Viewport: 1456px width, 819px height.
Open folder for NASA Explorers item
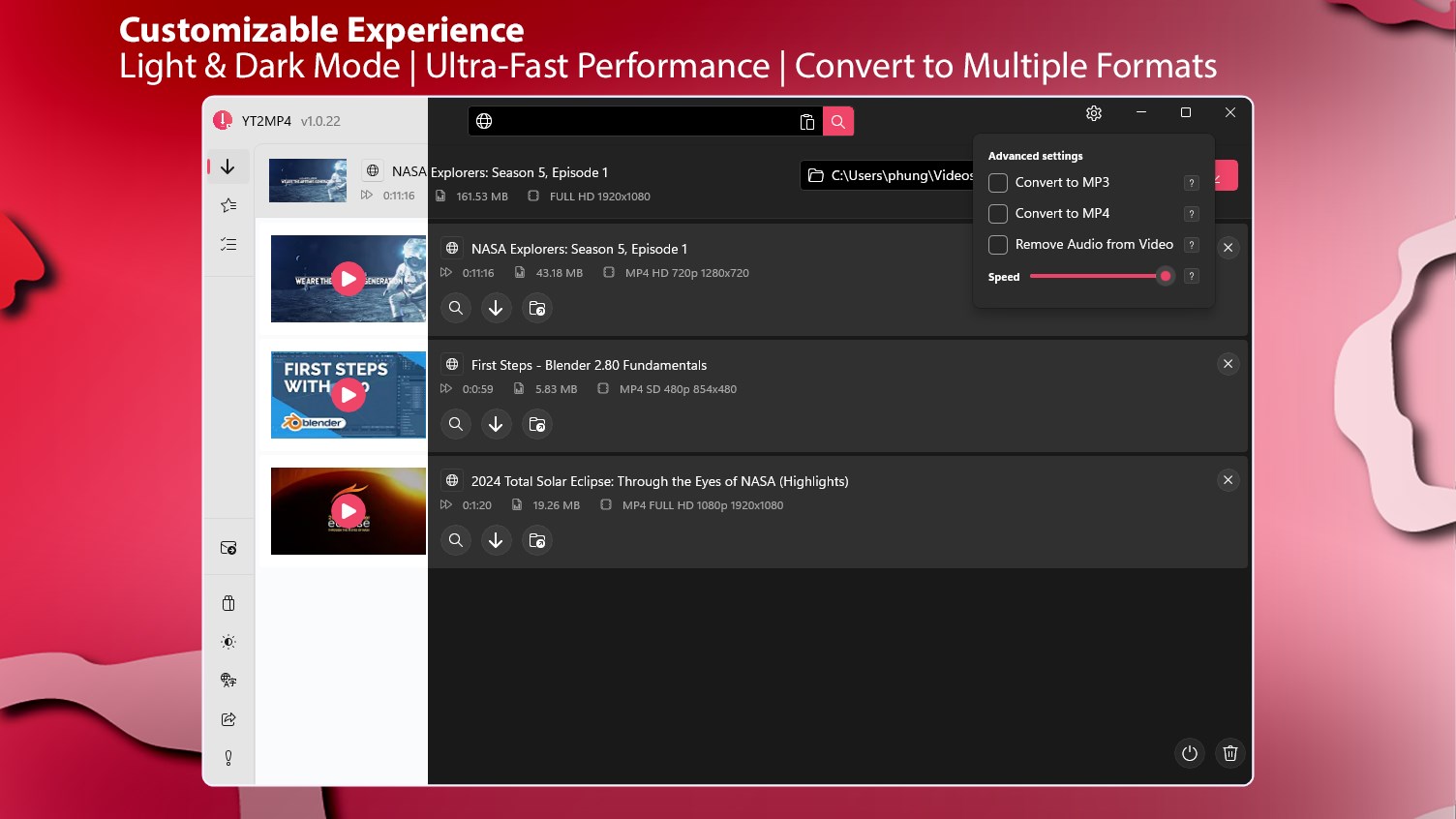536,308
